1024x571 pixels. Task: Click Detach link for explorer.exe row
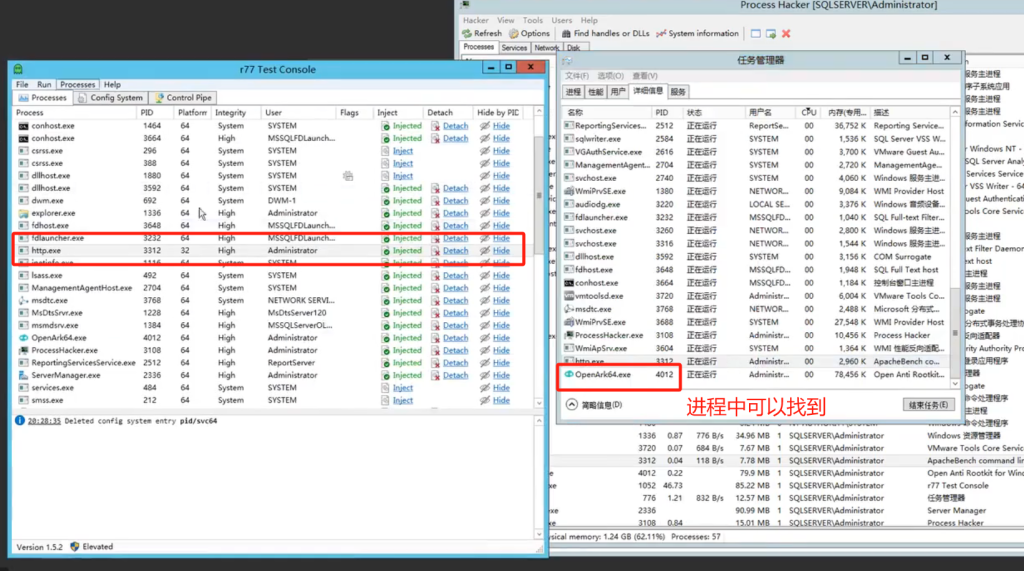455,213
